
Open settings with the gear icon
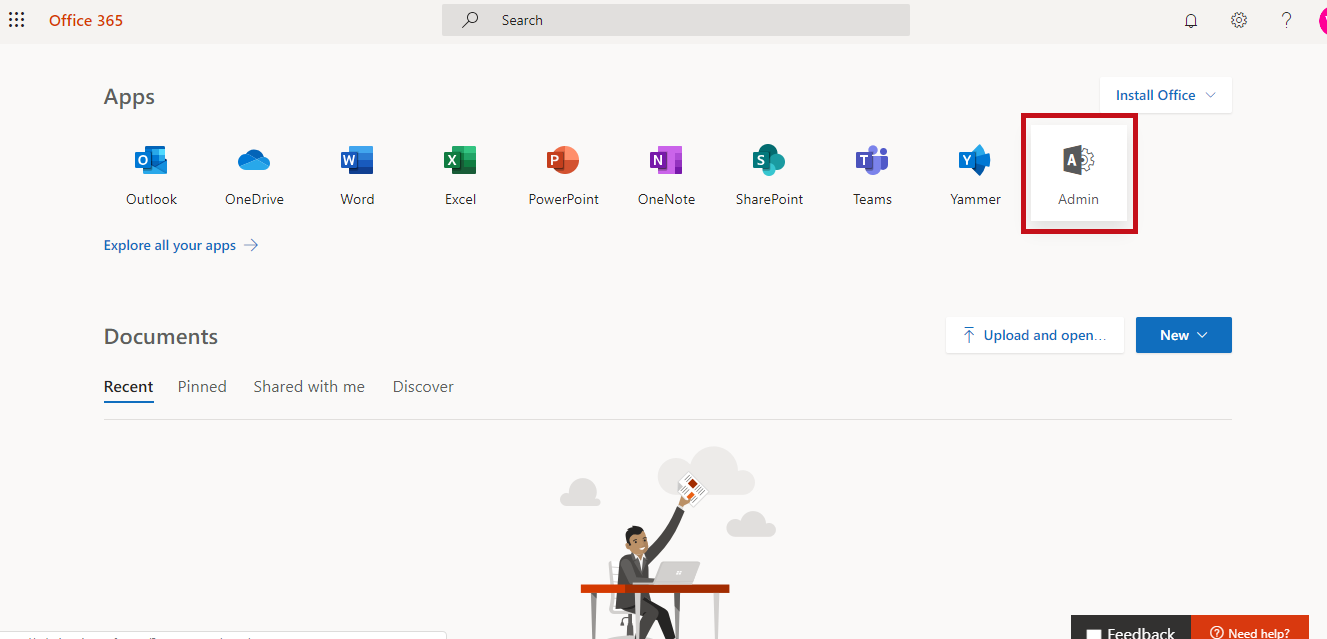pyautogui.click(x=1239, y=20)
